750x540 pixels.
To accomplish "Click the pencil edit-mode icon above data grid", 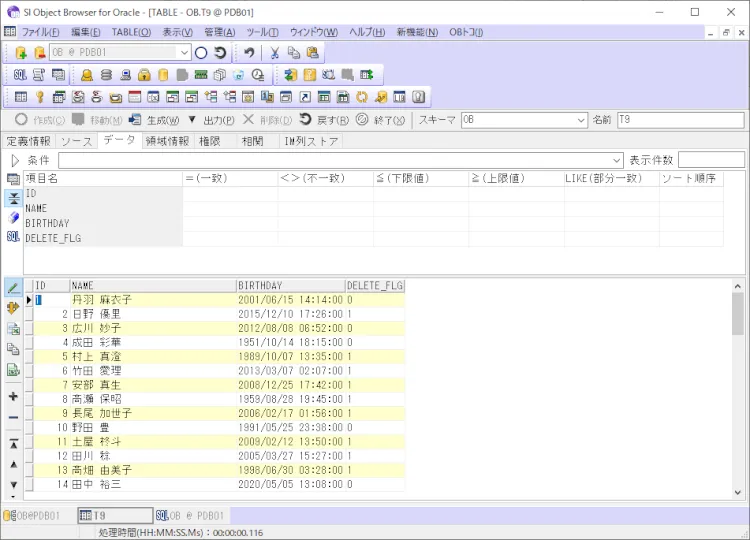I will pyautogui.click(x=13, y=287).
